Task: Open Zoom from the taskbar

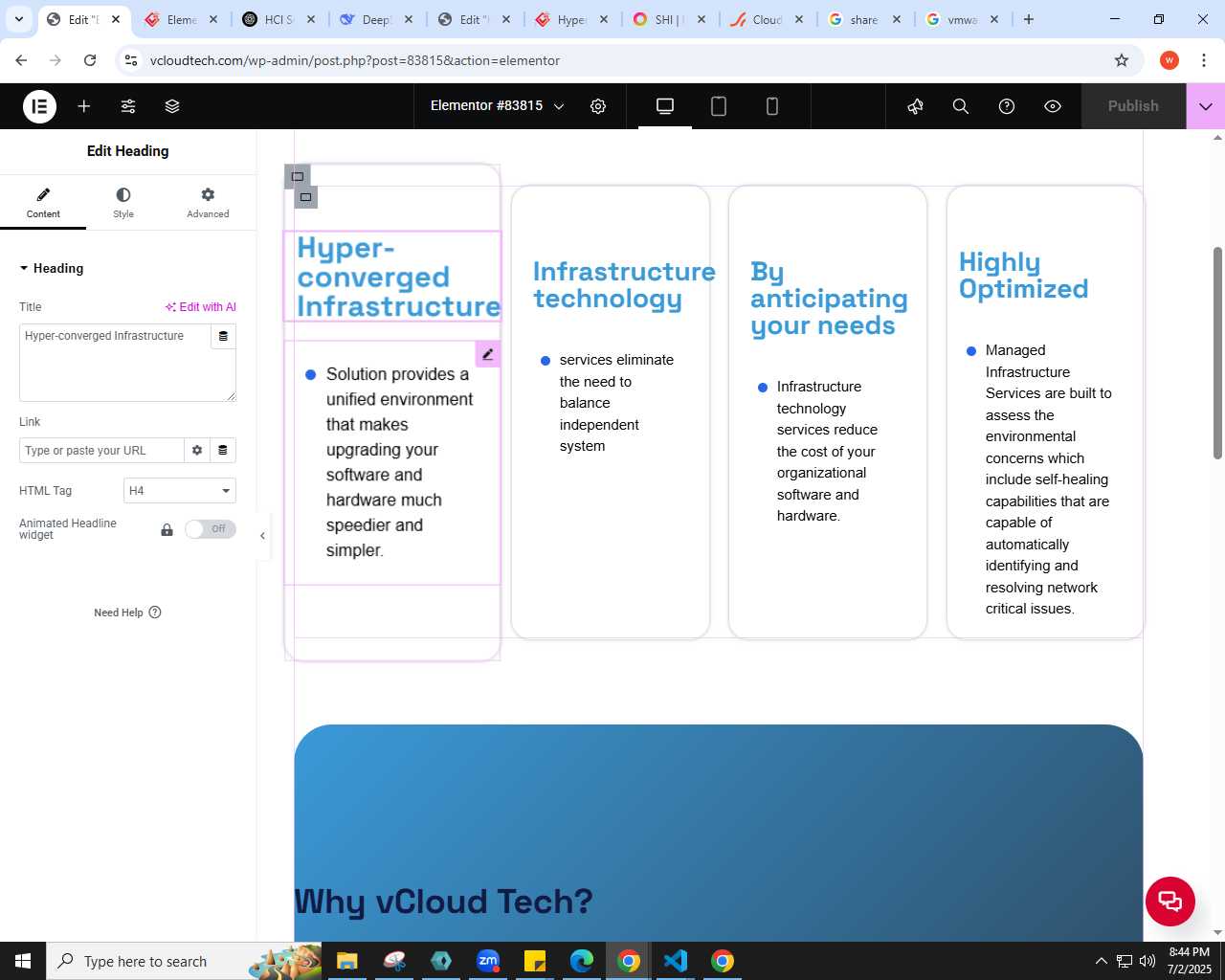Action: [488, 961]
